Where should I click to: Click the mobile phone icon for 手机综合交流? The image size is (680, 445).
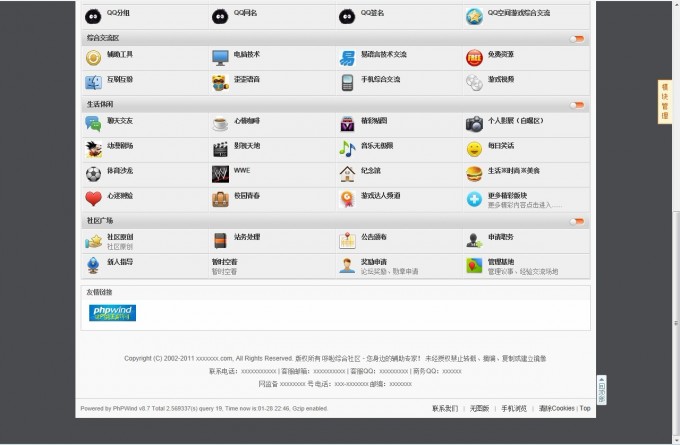347,82
